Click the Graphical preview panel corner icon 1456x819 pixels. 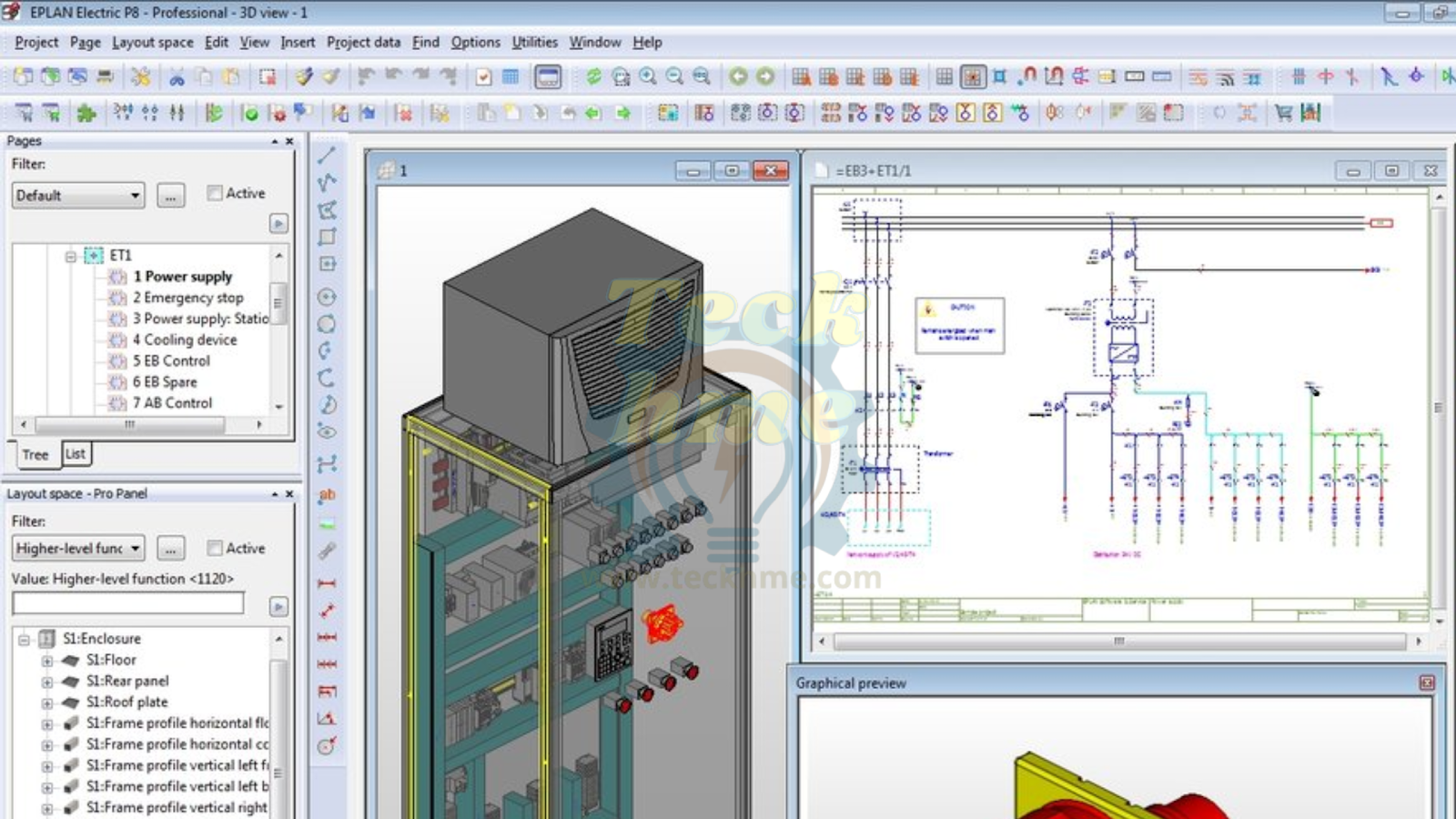(1427, 682)
